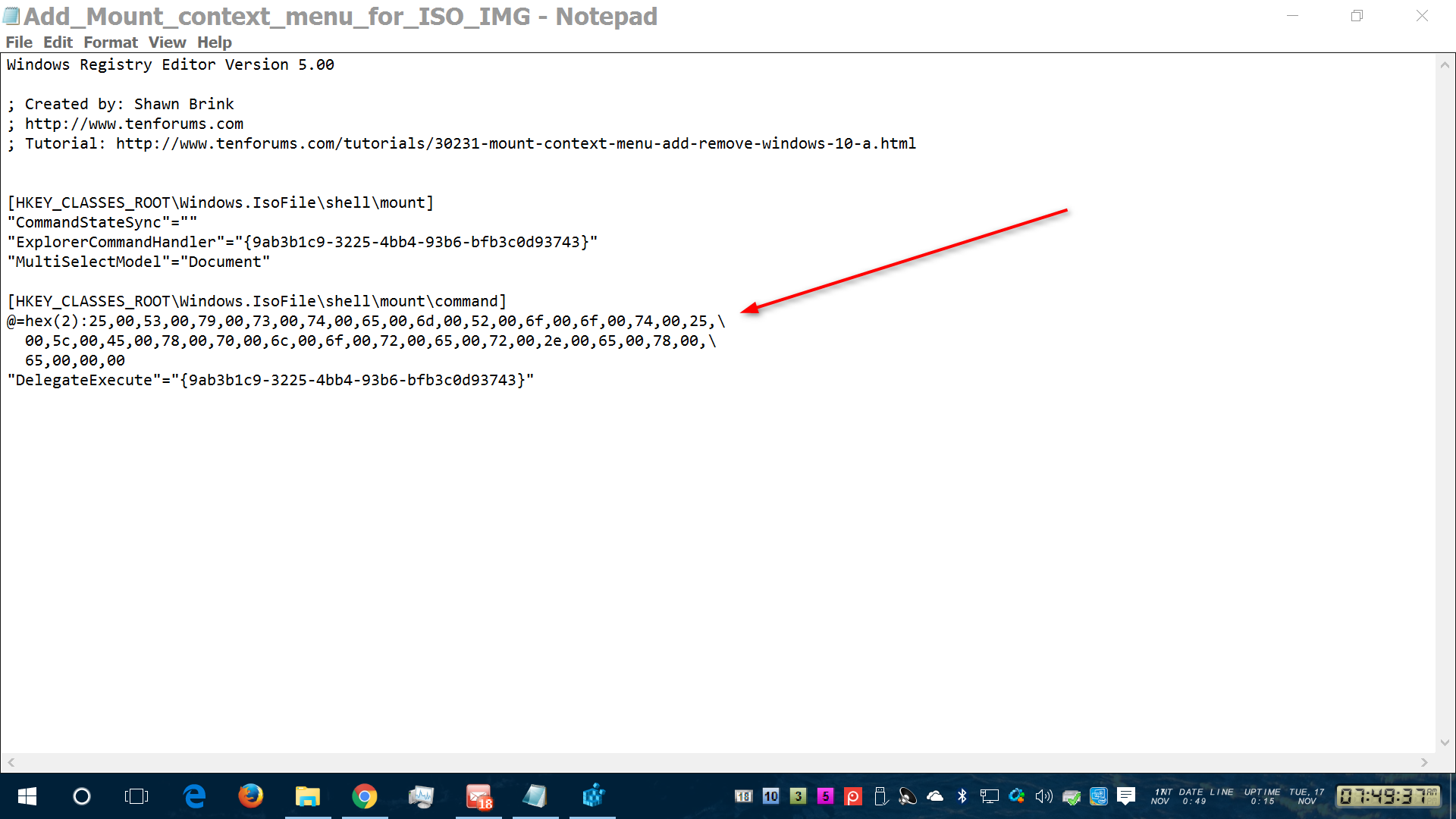This screenshot has width=1456, height=819.
Task: Click the Notepad title bar icon
Action: (x=11, y=16)
